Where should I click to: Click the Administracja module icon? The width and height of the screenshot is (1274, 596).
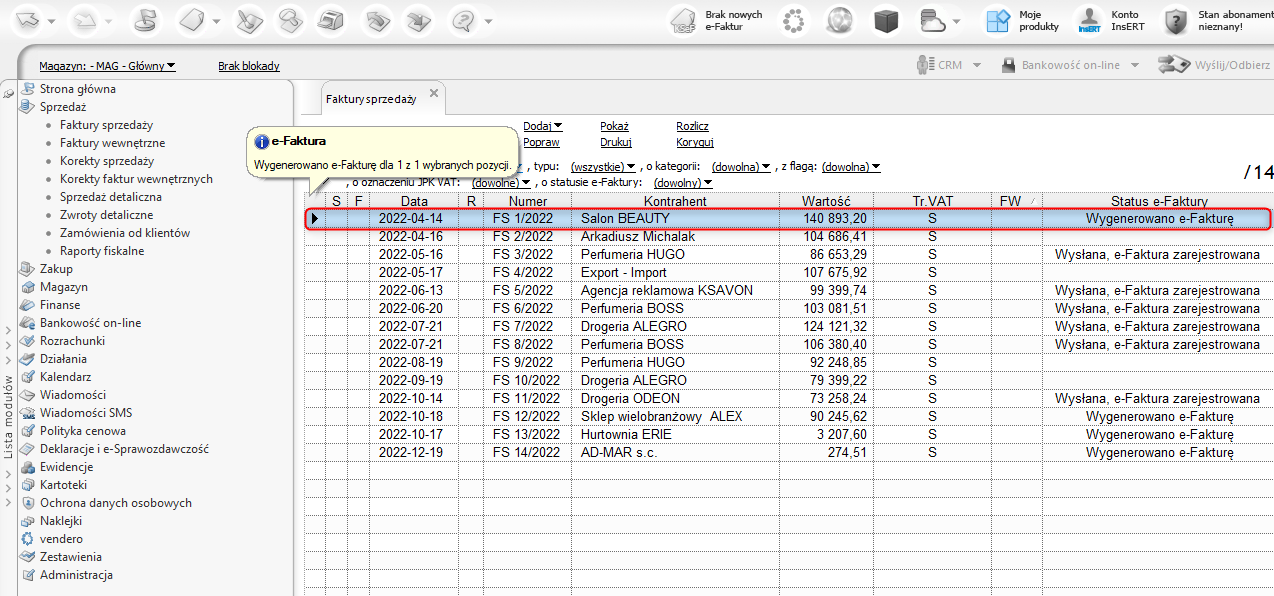29,575
